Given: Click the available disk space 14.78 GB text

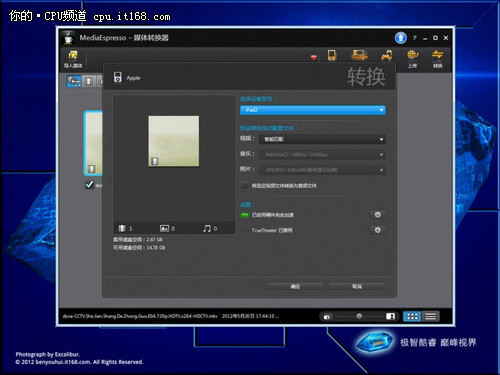Looking at the screenshot, I should click(139, 247).
